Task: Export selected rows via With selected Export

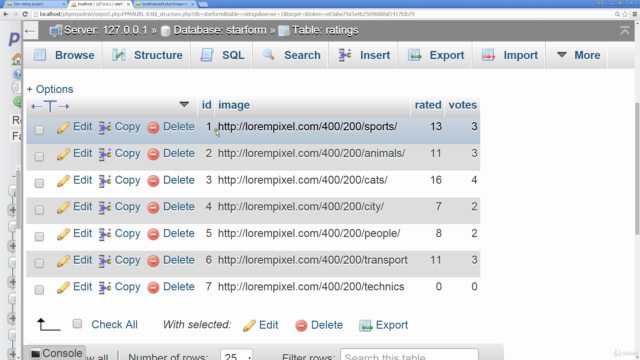Action: [x=384, y=325]
